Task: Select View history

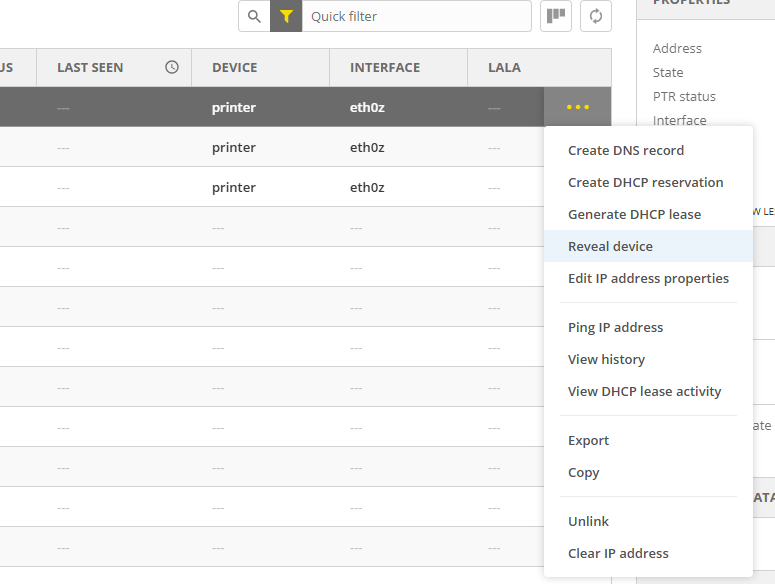Action: (606, 359)
